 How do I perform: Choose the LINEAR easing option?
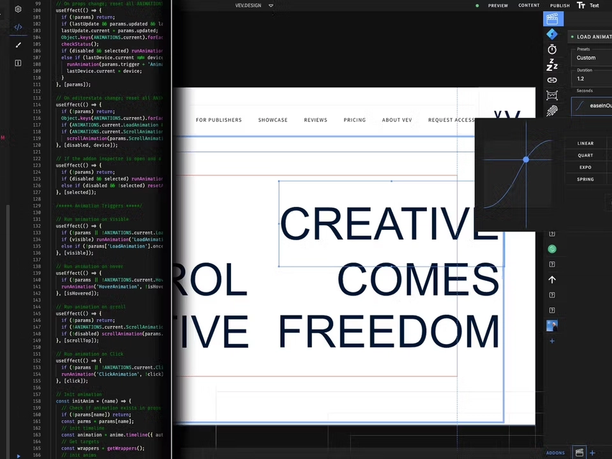(x=585, y=143)
